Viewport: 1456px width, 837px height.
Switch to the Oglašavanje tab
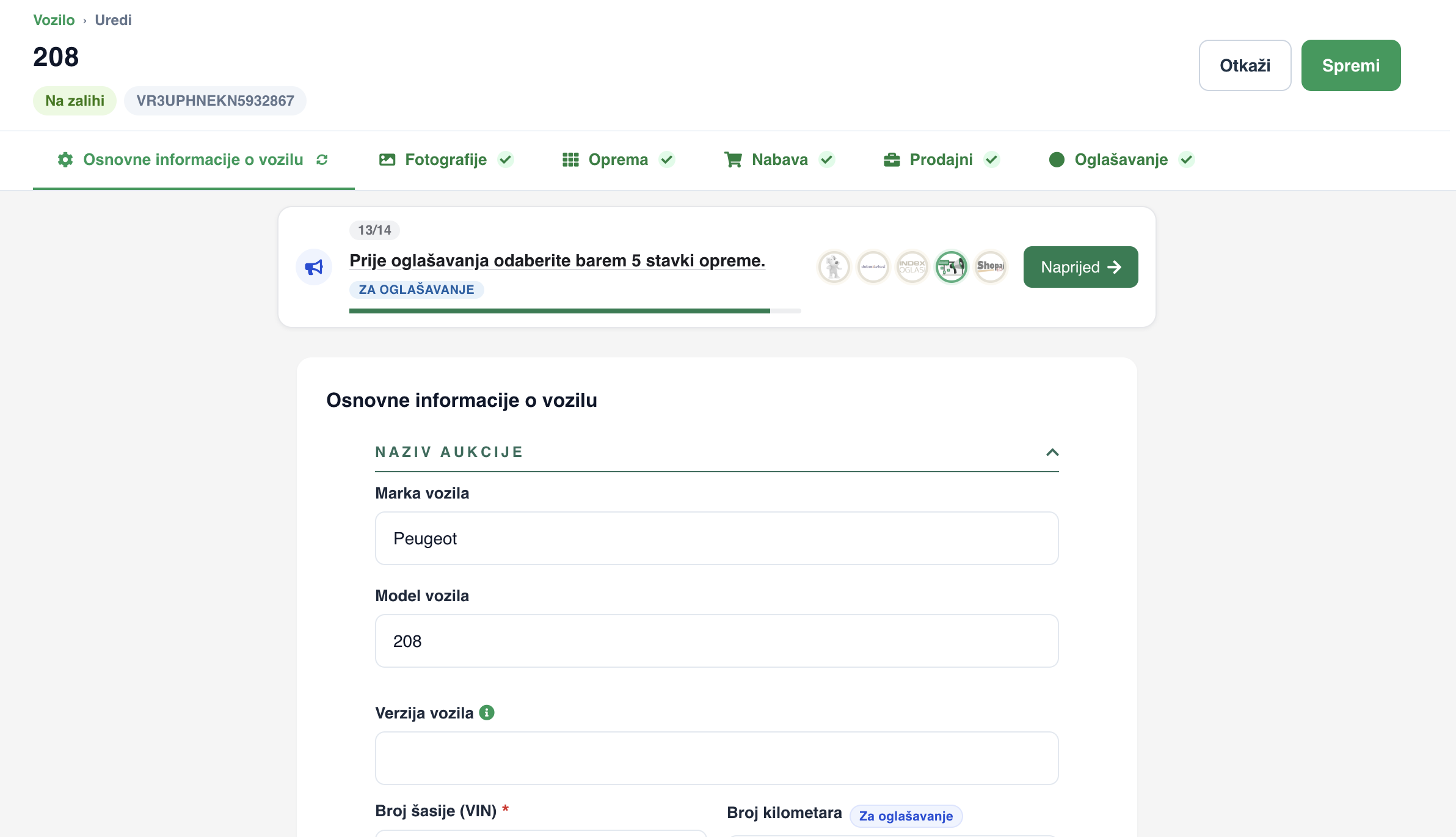(x=1121, y=159)
